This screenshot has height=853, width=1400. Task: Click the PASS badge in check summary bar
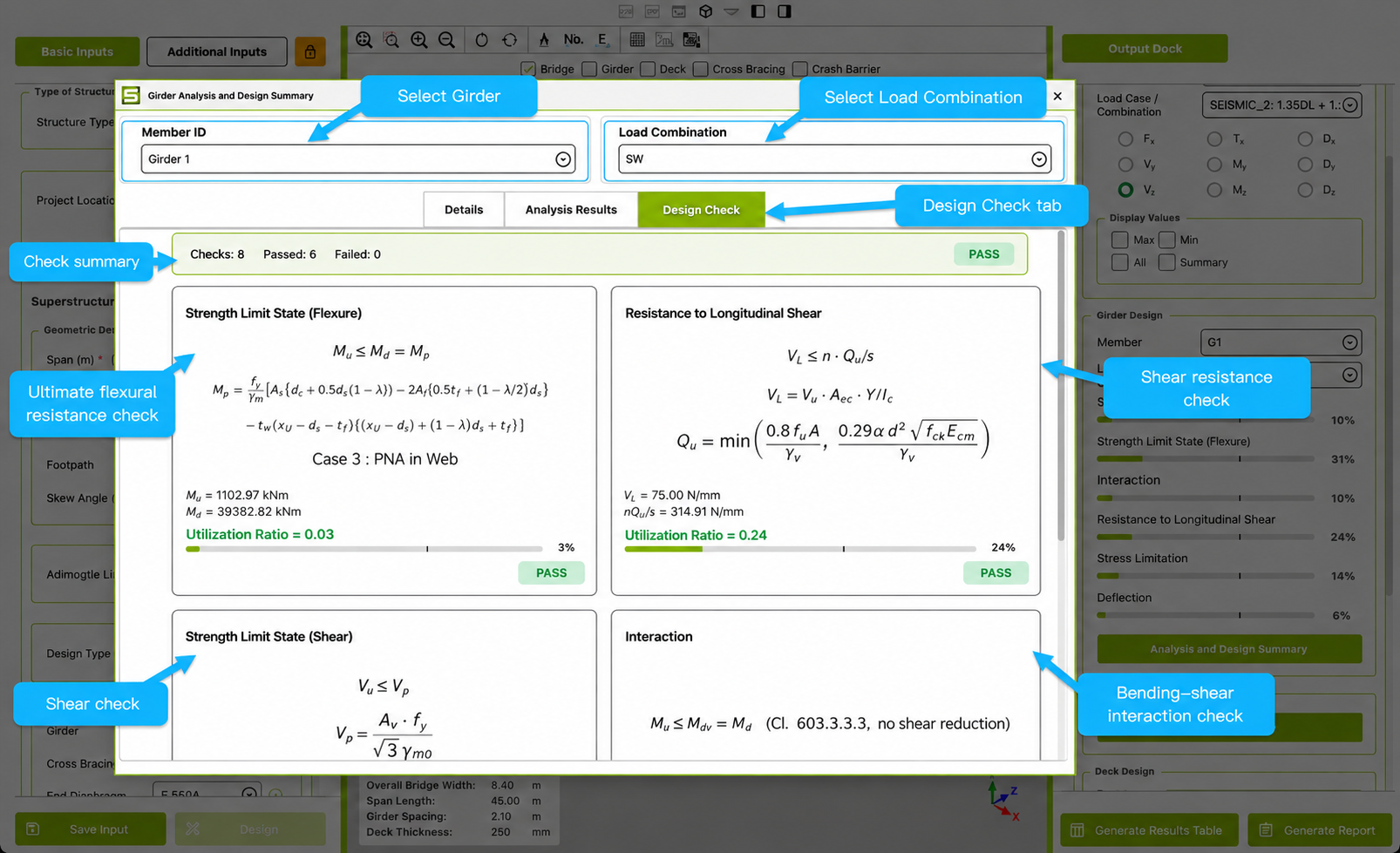984,254
